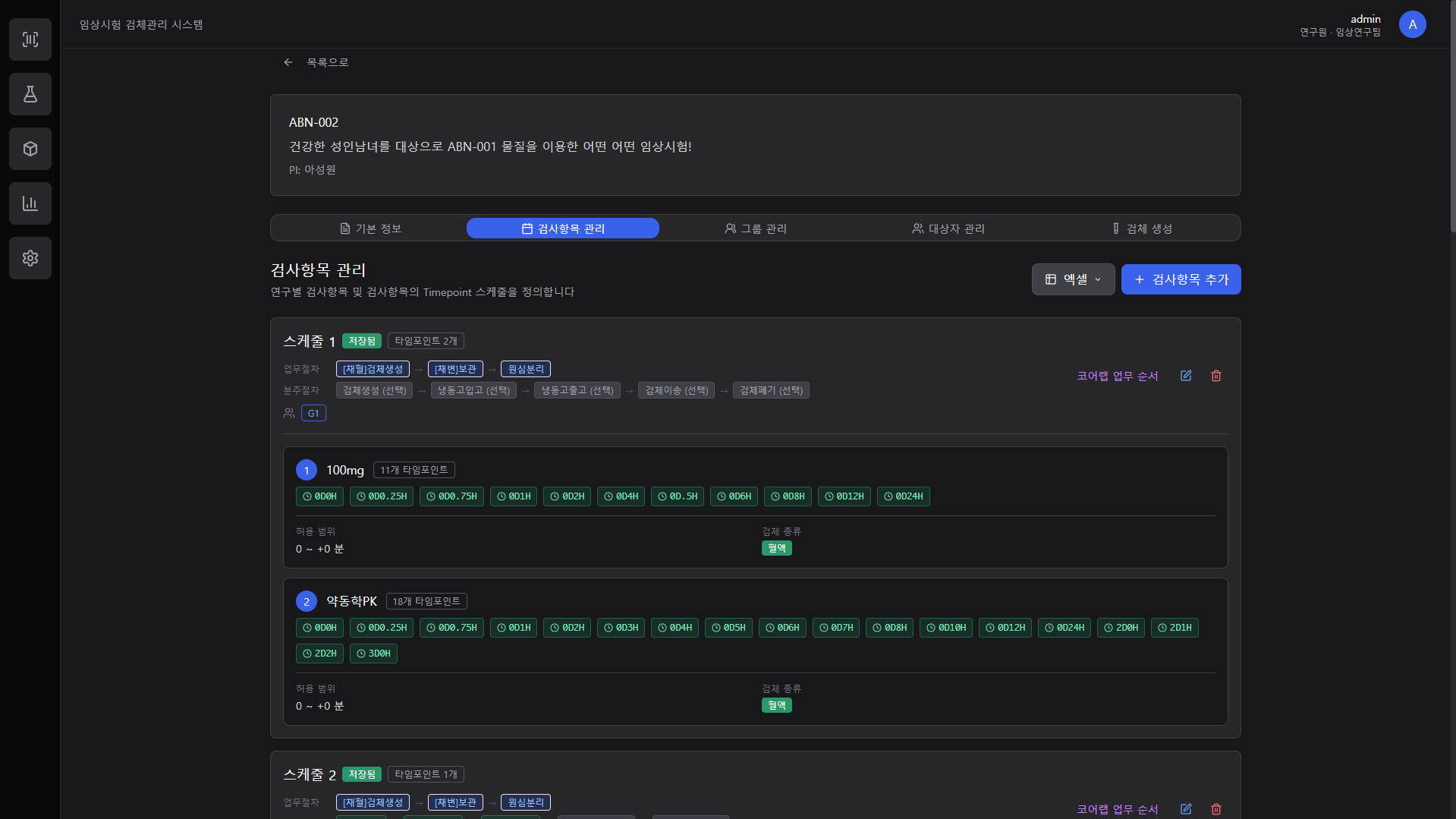The height and width of the screenshot is (819, 1456).
Task: Click the admin user avatar
Action: click(x=1412, y=24)
